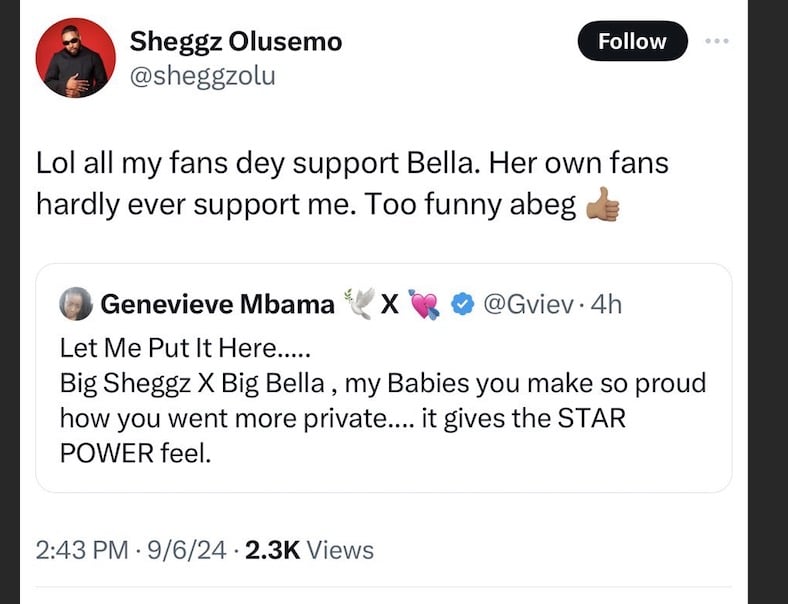Click the pink heart-with-arrow emoji
Screen dimensions: 788x604
[x=425, y=304]
